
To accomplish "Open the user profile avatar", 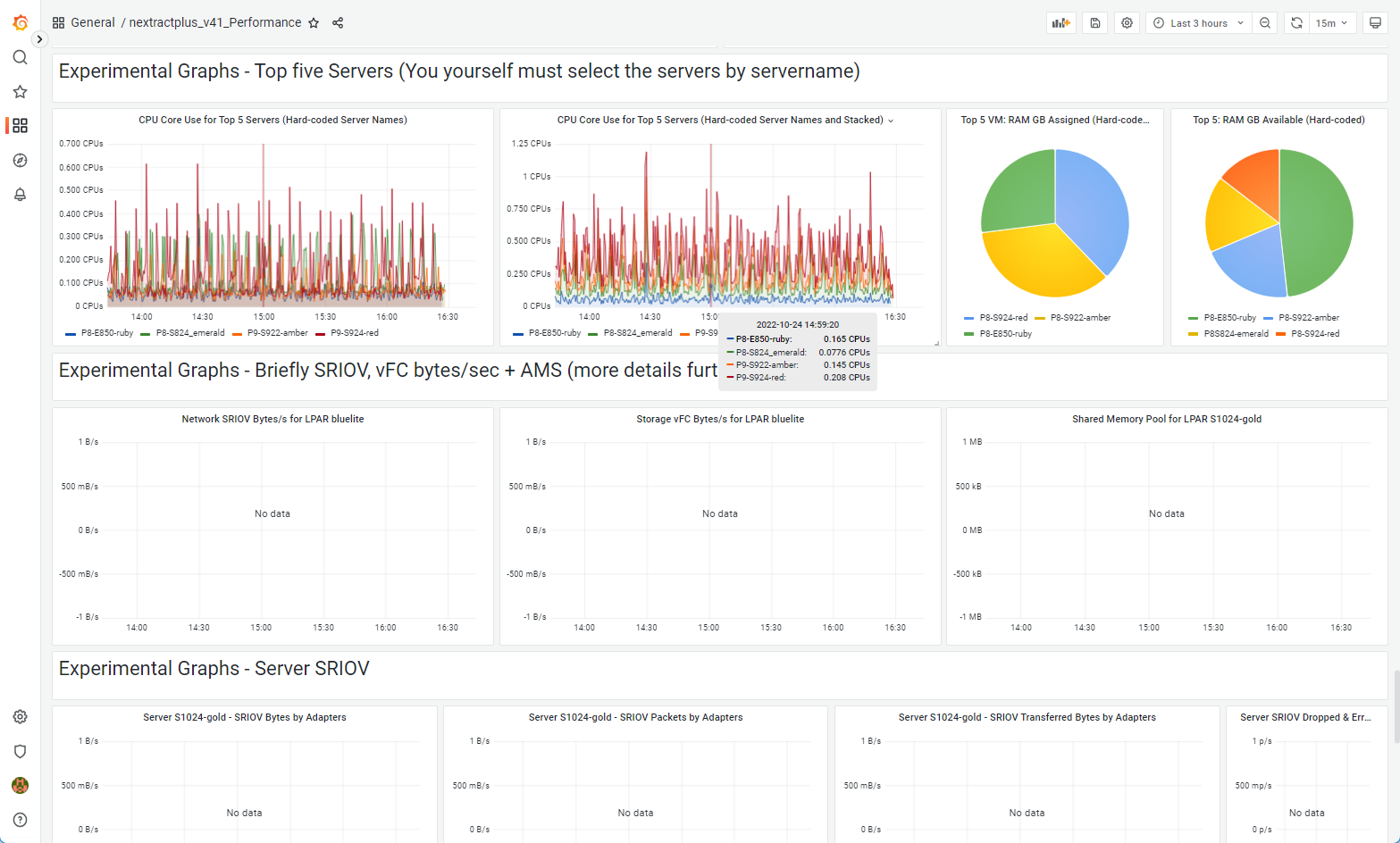I will 20,786.
